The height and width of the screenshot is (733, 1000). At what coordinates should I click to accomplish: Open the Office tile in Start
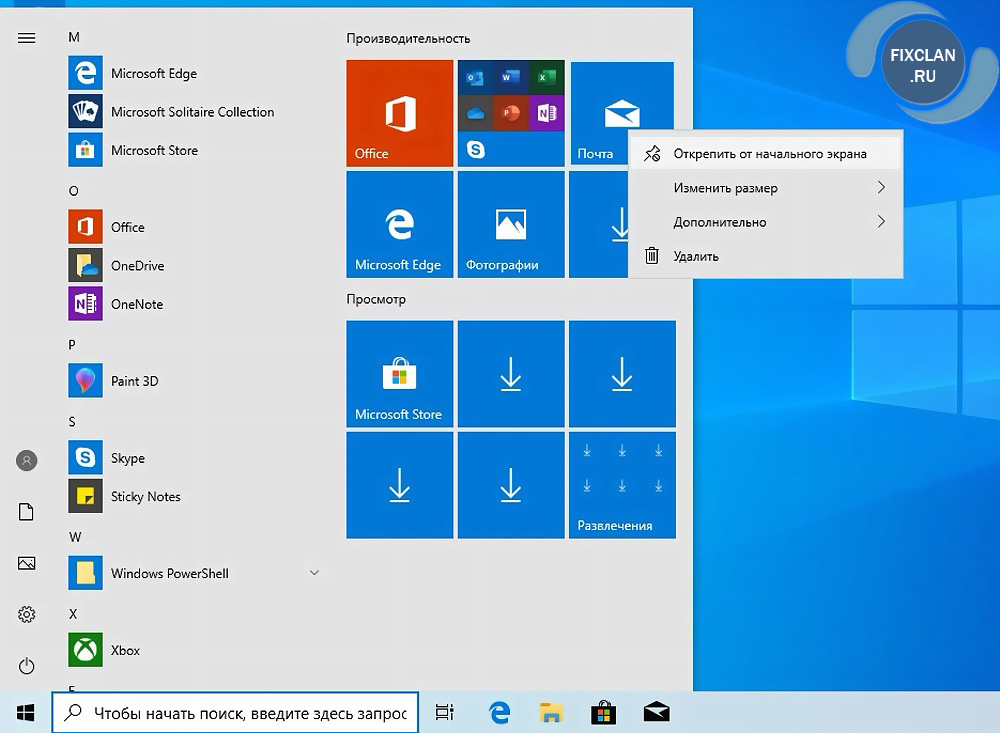(399, 113)
